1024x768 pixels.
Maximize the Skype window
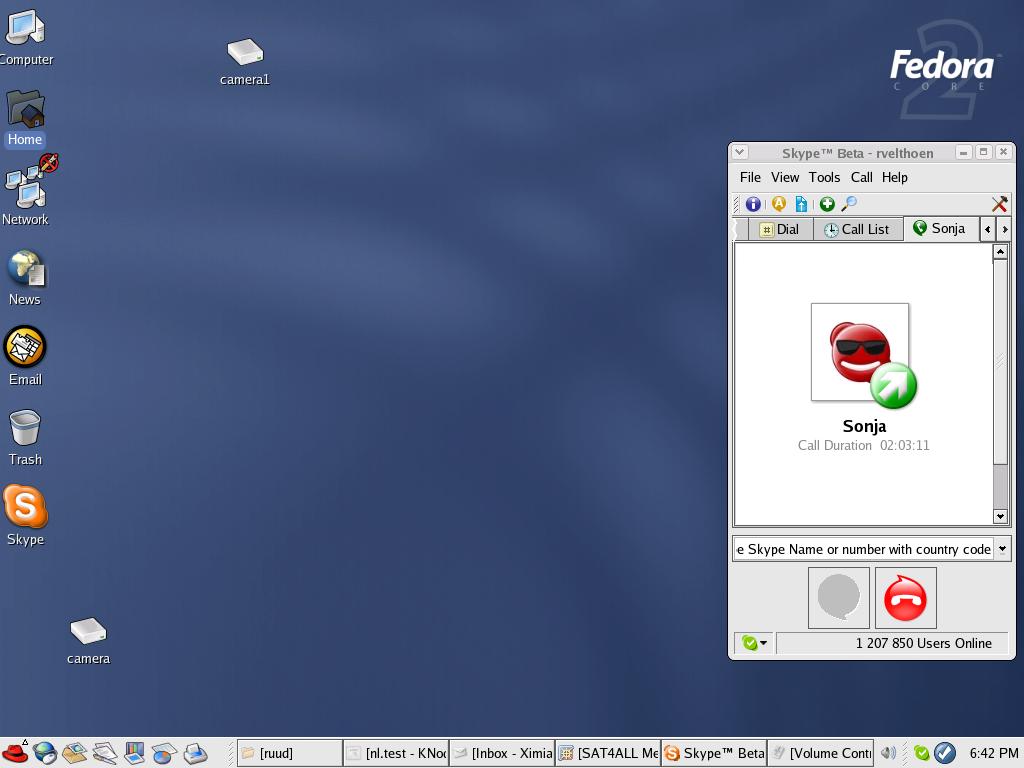coord(984,152)
